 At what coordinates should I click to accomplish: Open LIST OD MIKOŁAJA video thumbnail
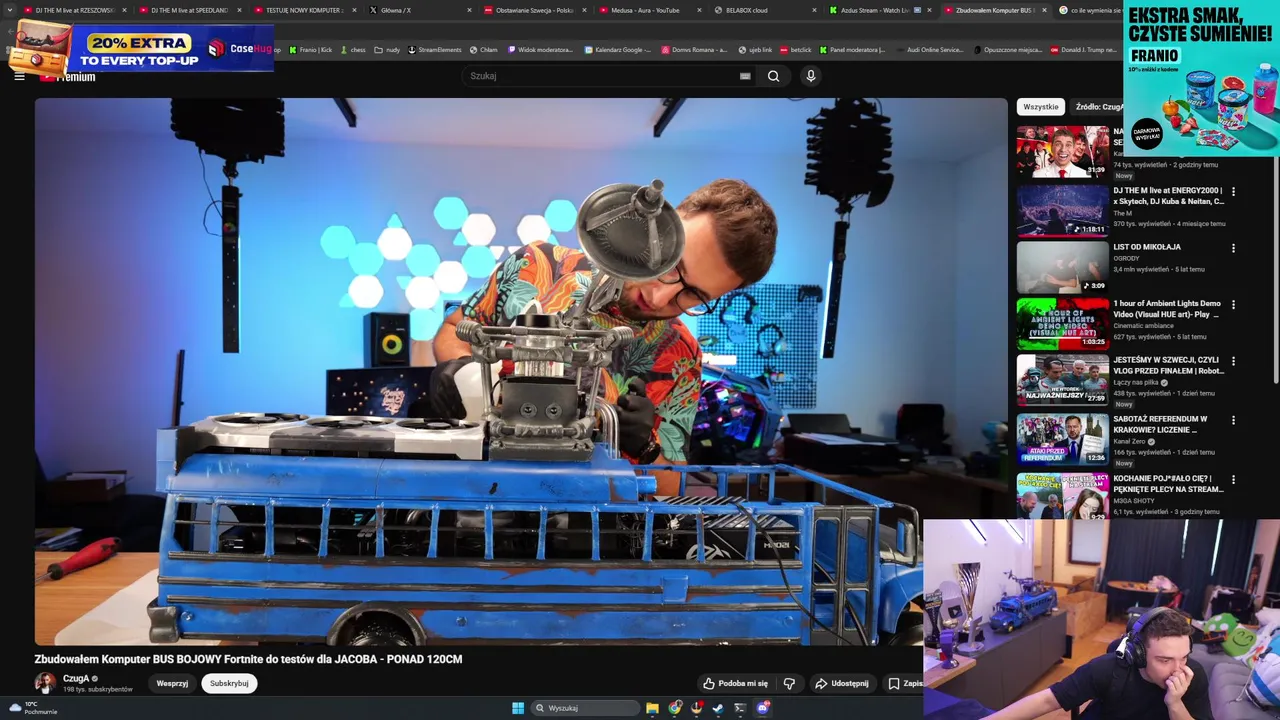1063,267
